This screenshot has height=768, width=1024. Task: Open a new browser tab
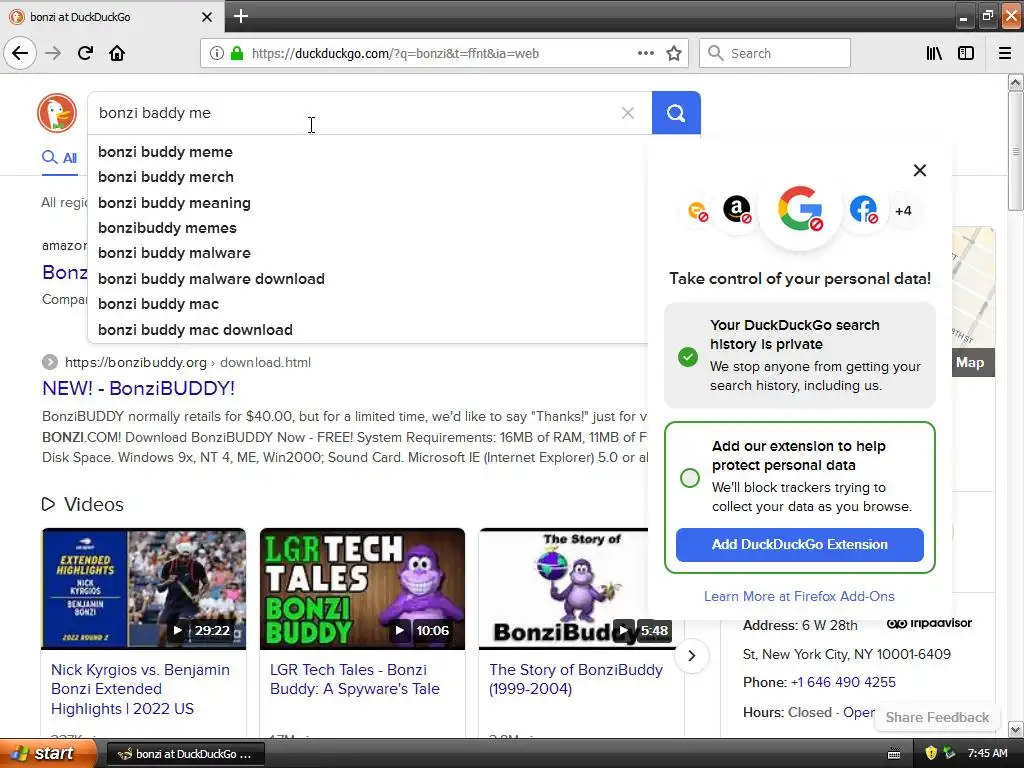coord(240,16)
